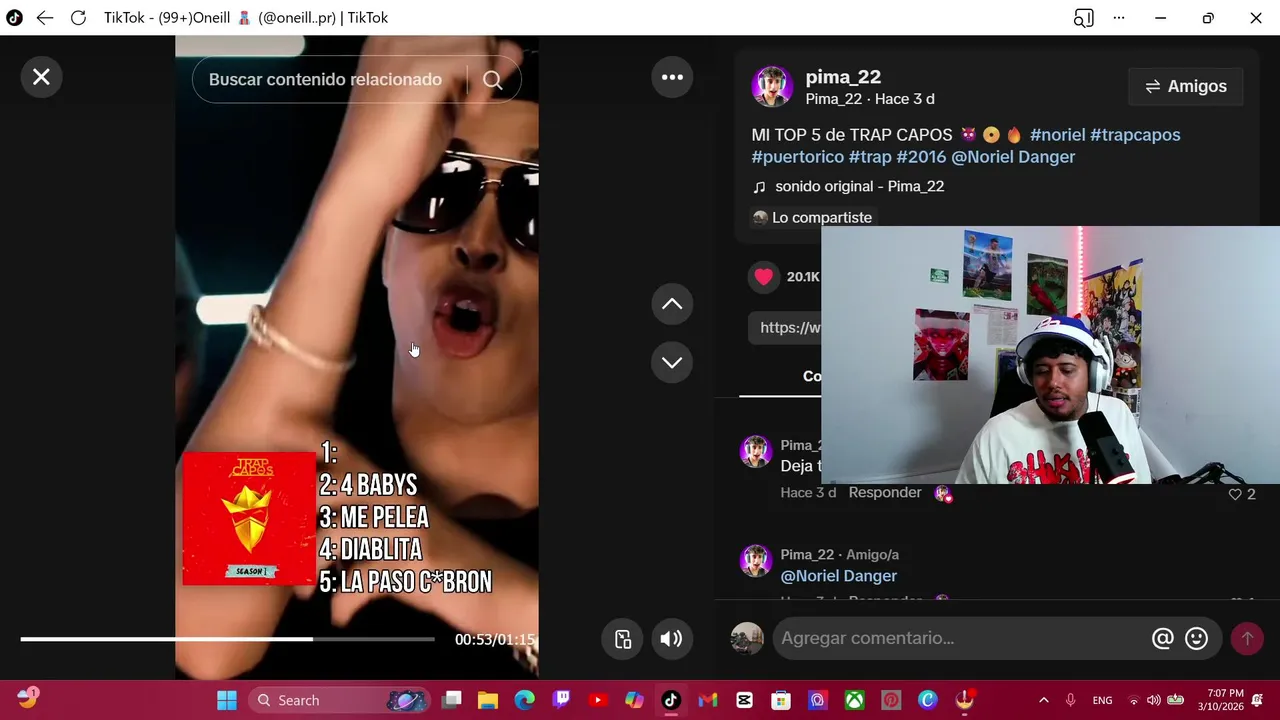The height and width of the screenshot is (720, 1280).
Task: Show hidden system tray icons chevron
Action: [x=1044, y=700]
